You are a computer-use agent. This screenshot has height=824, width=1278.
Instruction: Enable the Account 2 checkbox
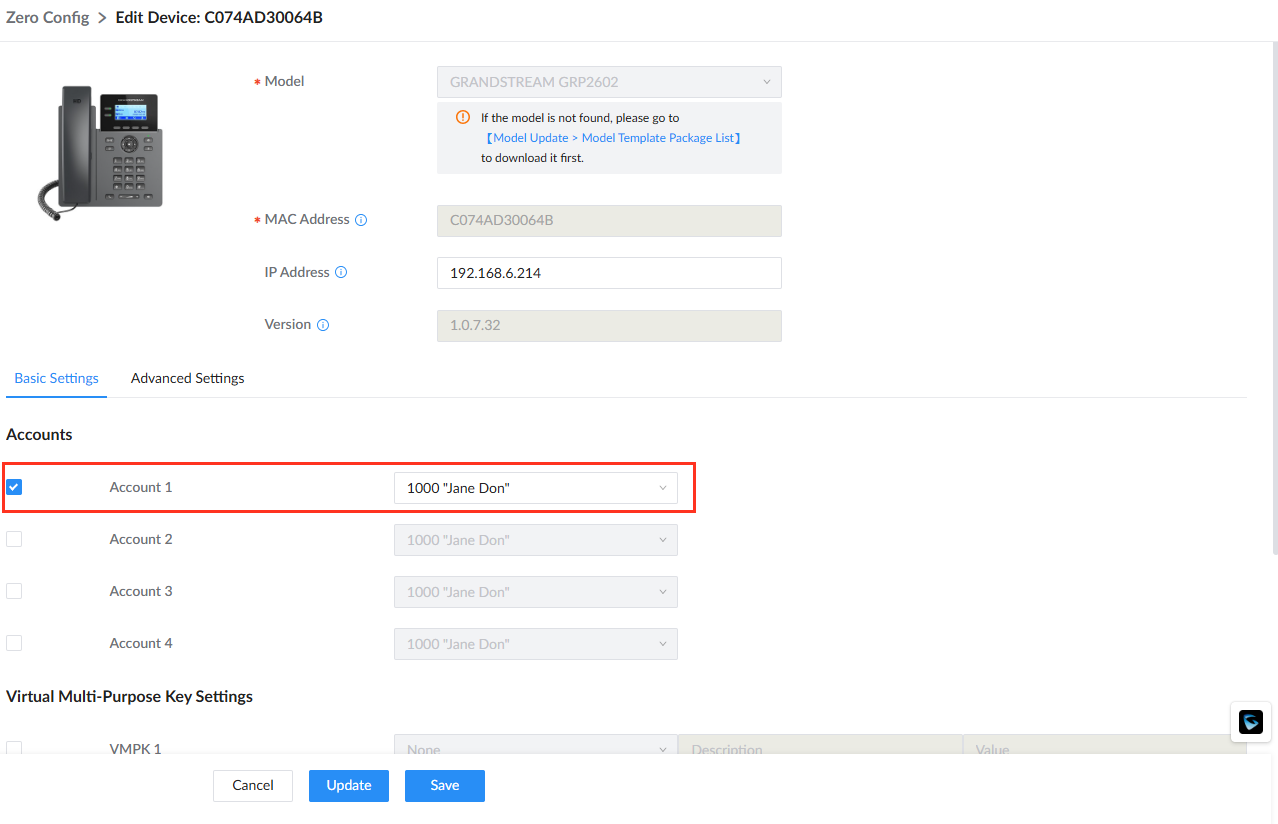tap(14, 539)
